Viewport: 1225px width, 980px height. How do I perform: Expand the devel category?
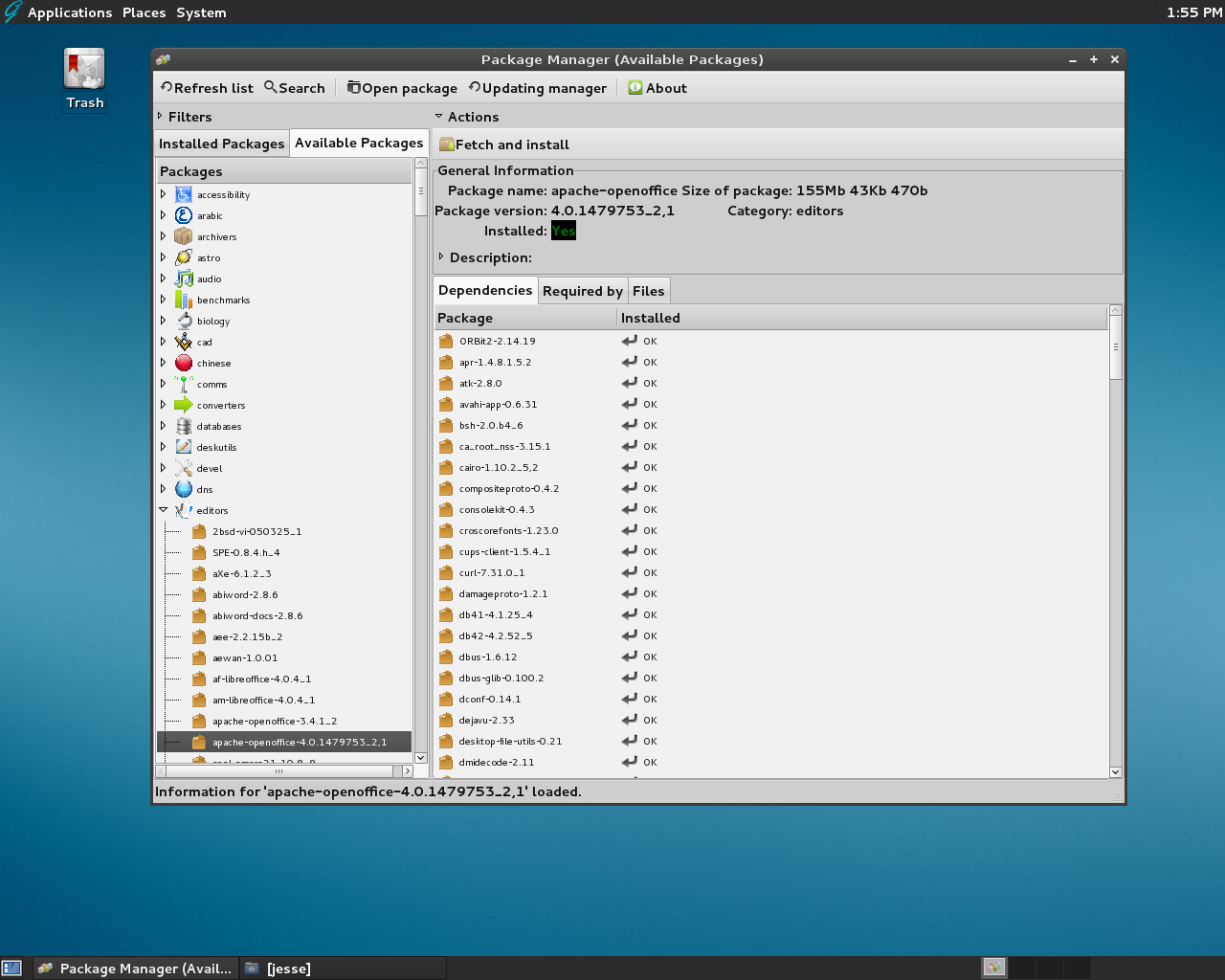pyautogui.click(x=164, y=468)
